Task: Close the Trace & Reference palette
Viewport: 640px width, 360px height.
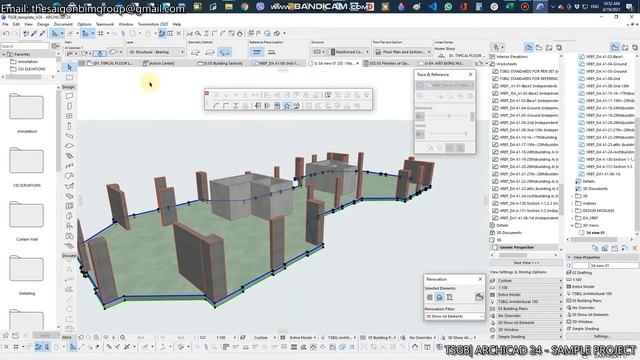Action: (471, 75)
